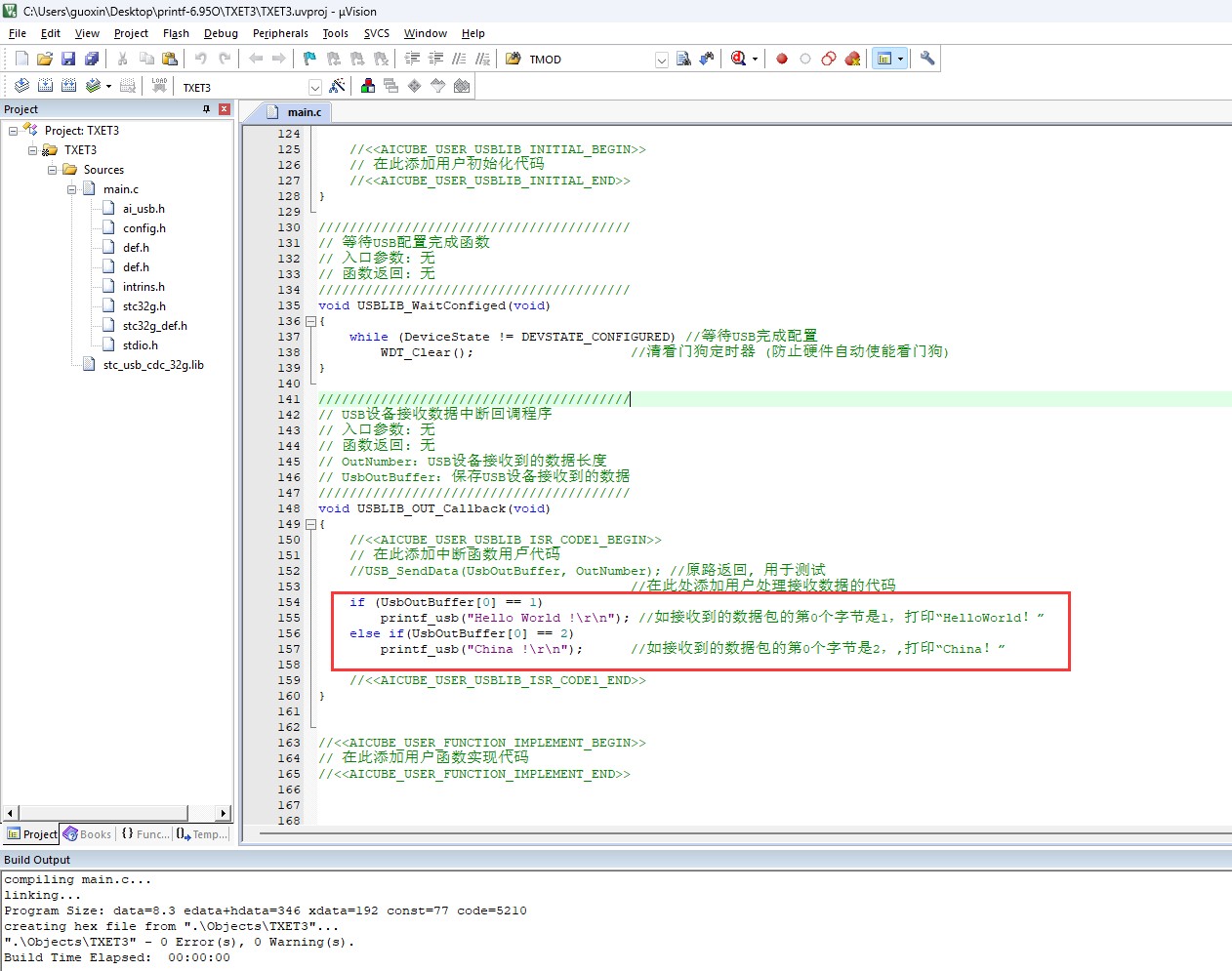Screen dimensions: 1232x971
Task: Switch to the Books panel tab
Action: (88, 834)
